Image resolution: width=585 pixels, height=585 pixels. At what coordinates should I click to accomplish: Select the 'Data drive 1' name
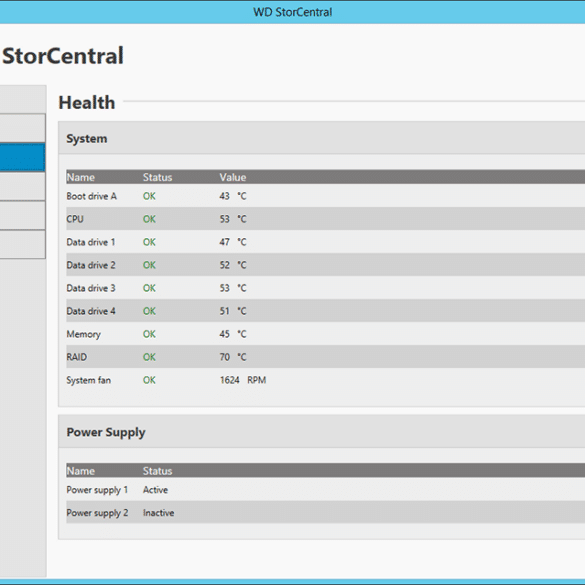pyautogui.click(x=91, y=242)
